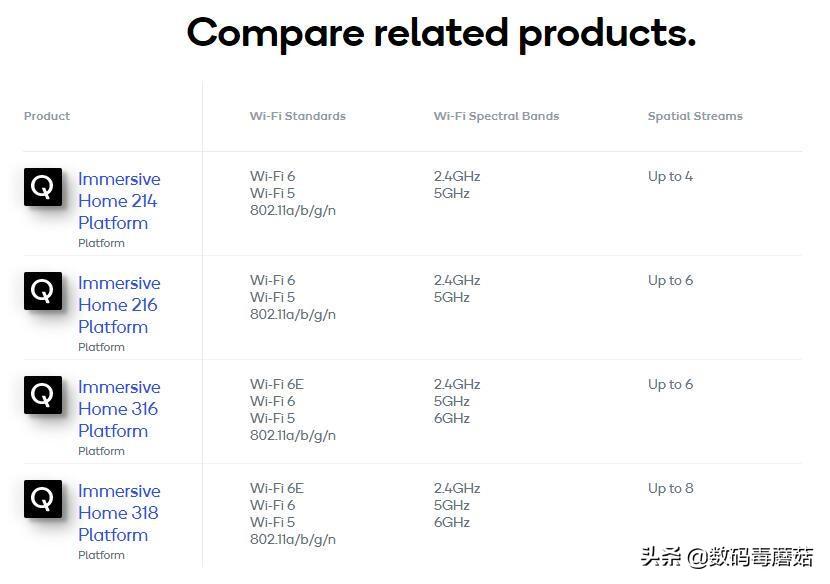
Task: Click the Immersive Home 318 Qualcomm logo icon
Action: [x=43, y=499]
